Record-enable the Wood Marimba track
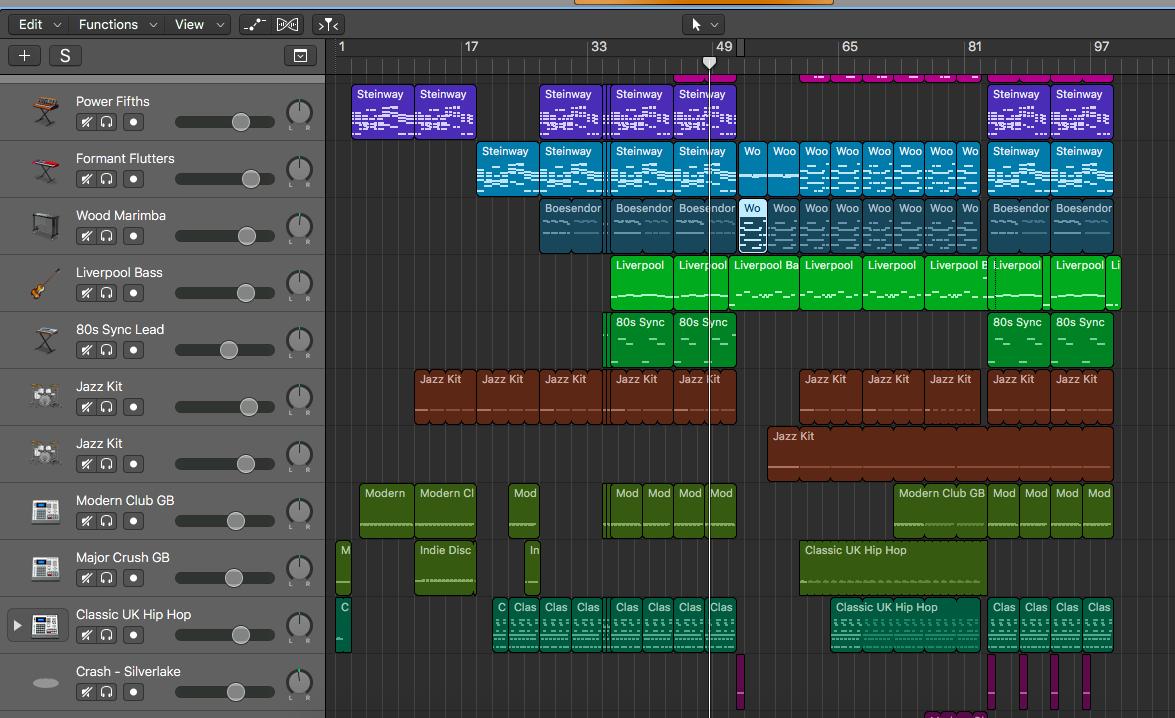This screenshot has width=1175, height=718. tap(133, 236)
